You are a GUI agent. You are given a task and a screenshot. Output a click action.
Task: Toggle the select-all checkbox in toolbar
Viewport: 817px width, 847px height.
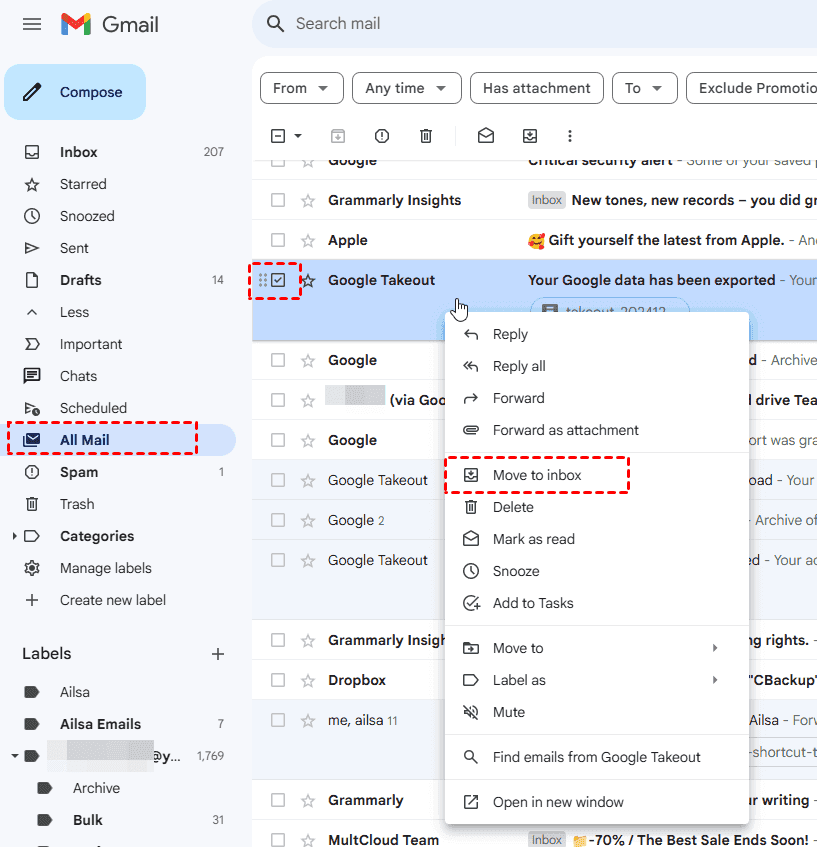click(x=278, y=136)
